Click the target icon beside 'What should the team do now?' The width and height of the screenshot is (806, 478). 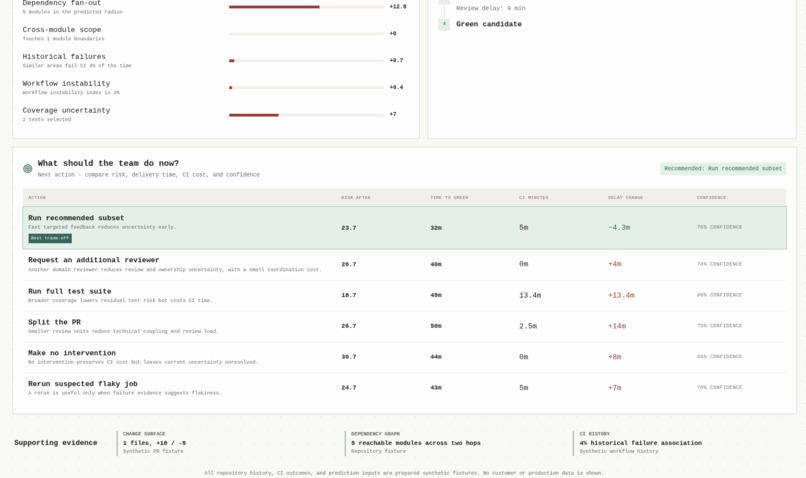point(28,169)
